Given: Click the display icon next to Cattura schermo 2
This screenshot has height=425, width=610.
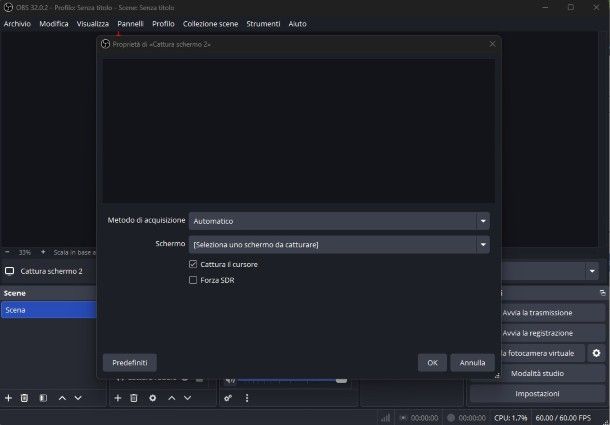Looking at the screenshot, I should [x=9, y=271].
